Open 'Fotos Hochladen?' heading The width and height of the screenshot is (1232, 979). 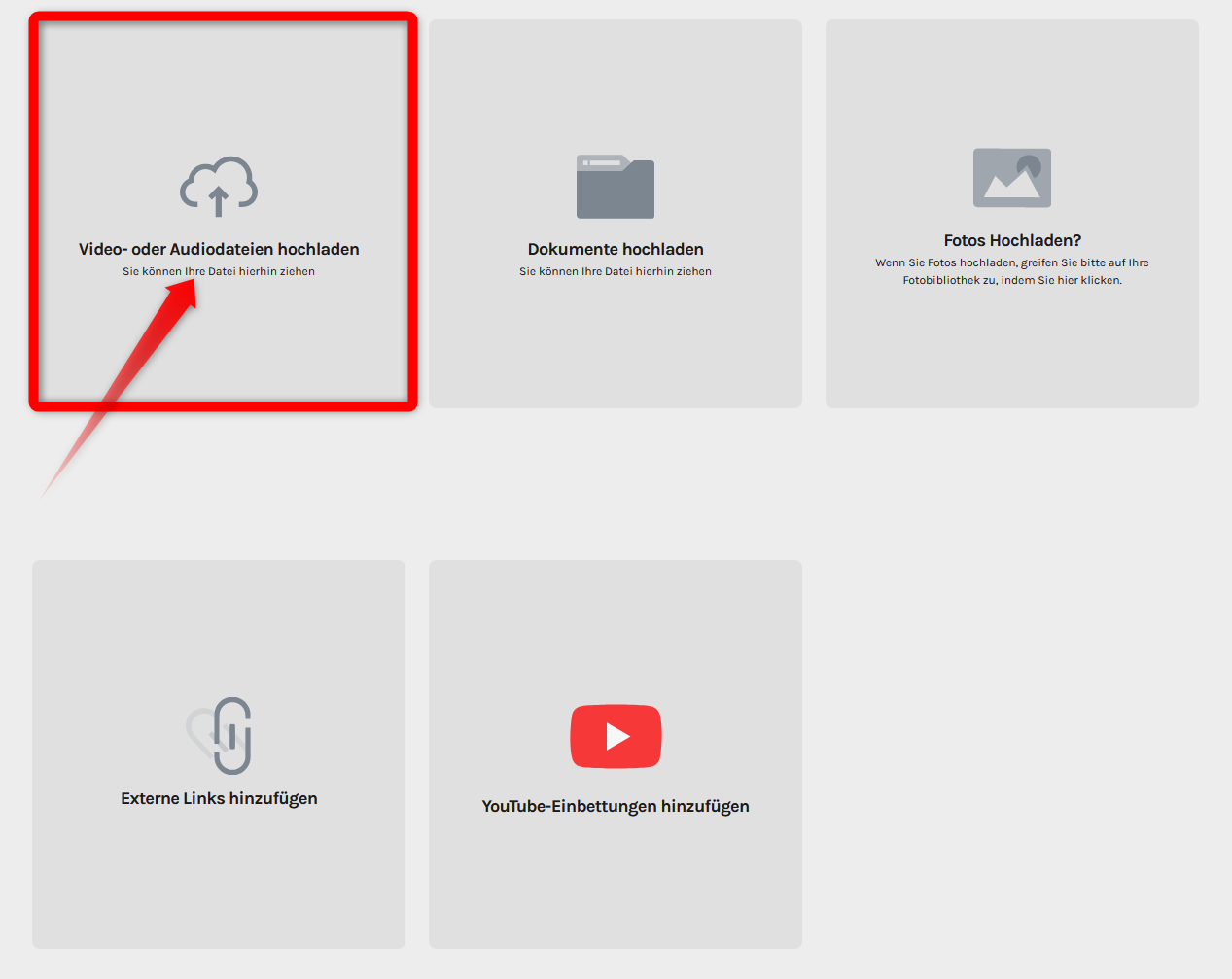1012,240
